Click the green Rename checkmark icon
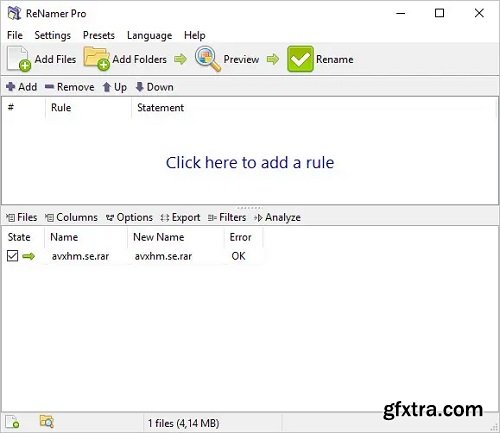This screenshot has width=500, height=433. coord(300,59)
